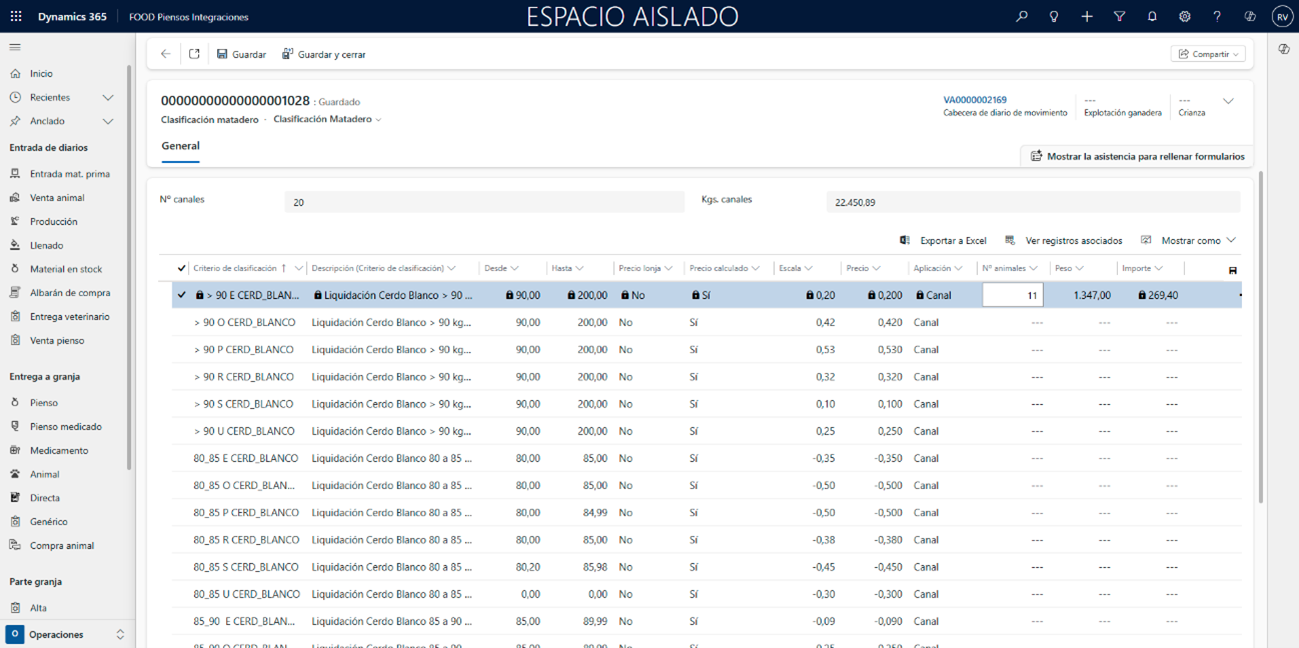
Task: Open the Compartir dropdown
Action: [1208, 54]
